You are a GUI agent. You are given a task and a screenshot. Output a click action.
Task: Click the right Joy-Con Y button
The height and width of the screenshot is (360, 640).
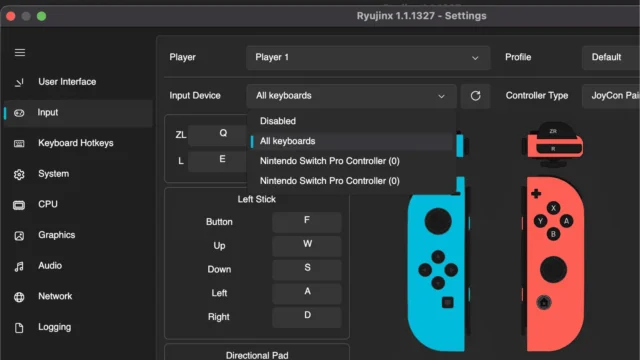coord(540,221)
